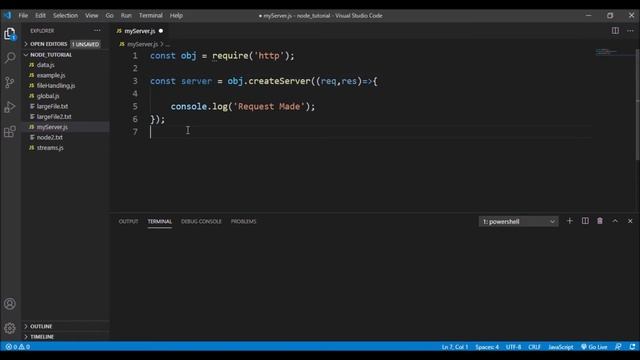
Task: Change line ending via CRLF item
Action: [534, 347]
